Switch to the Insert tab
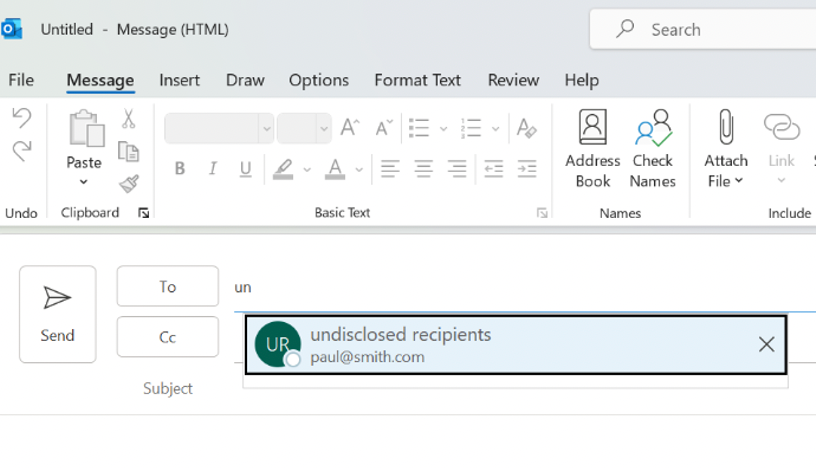The image size is (816, 468). (179, 80)
